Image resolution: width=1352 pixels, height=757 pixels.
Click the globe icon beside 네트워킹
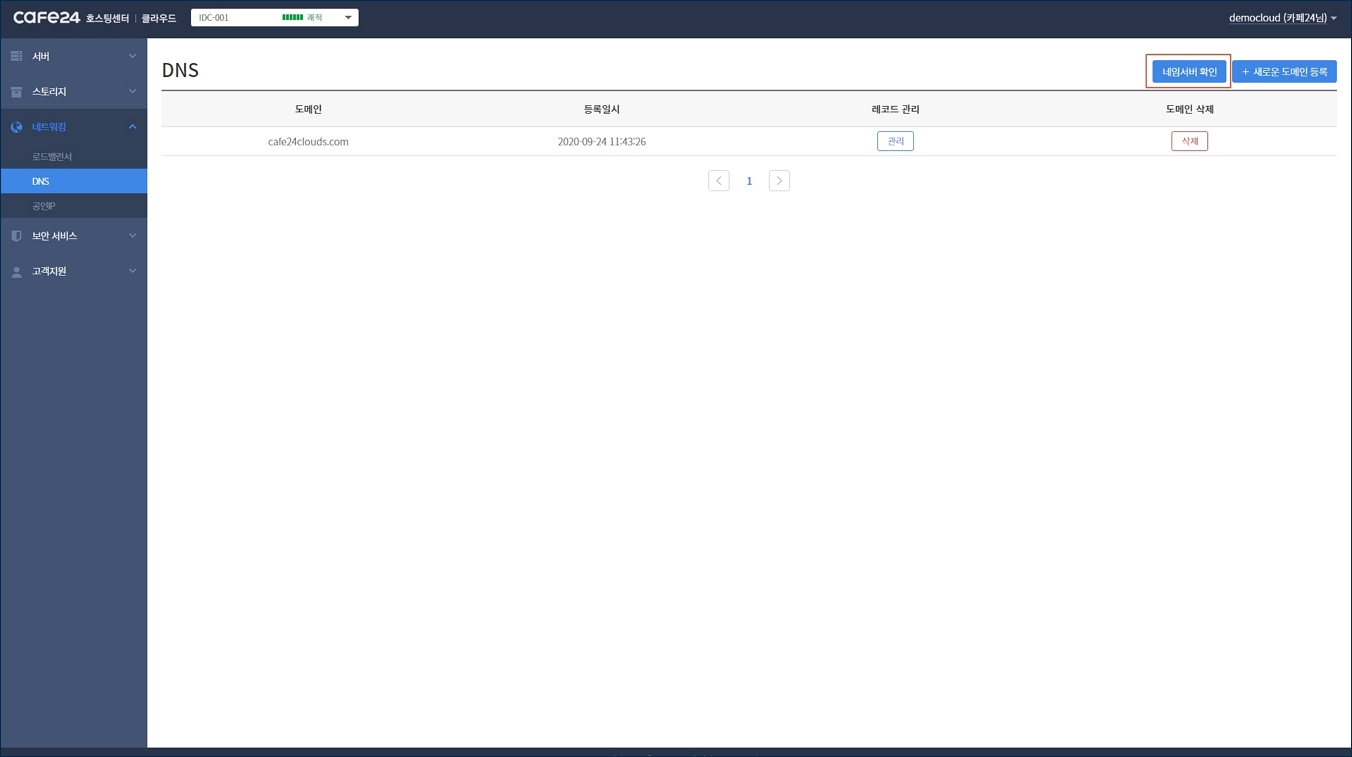point(16,127)
